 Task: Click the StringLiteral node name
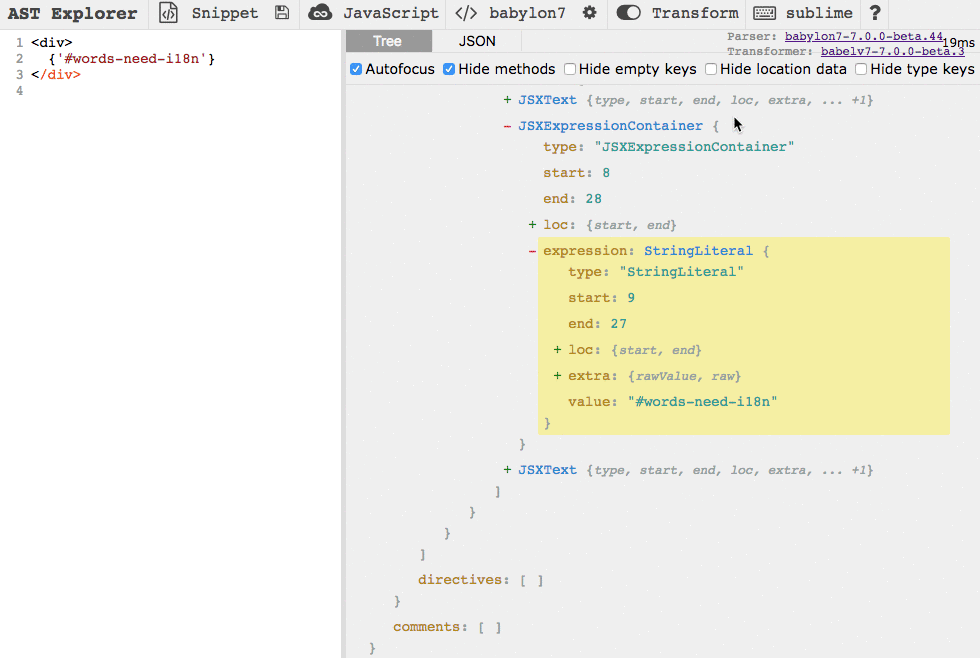(698, 251)
